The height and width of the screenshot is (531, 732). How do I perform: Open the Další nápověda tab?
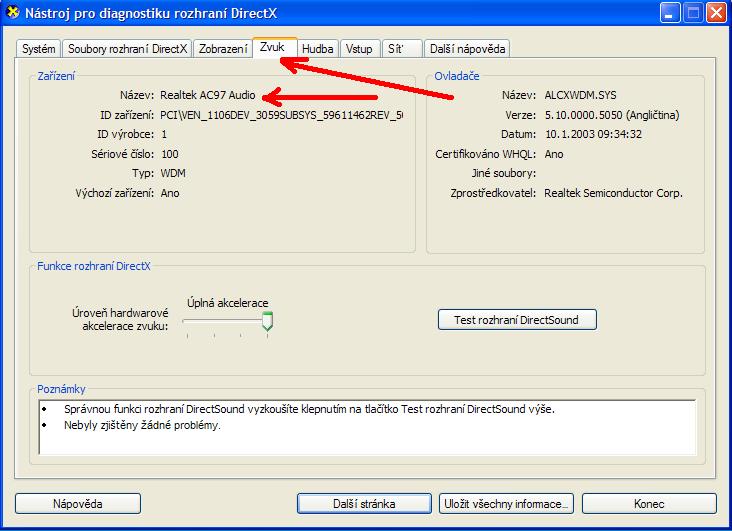click(x=467, y=49)
